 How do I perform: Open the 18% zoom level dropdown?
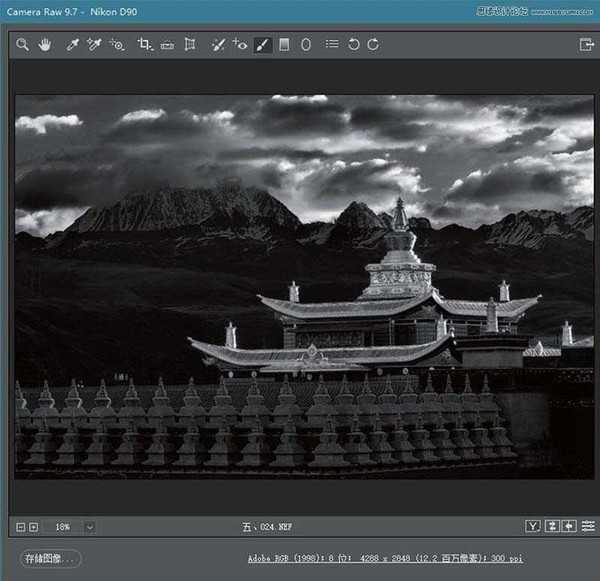click(x=89, y=527)
